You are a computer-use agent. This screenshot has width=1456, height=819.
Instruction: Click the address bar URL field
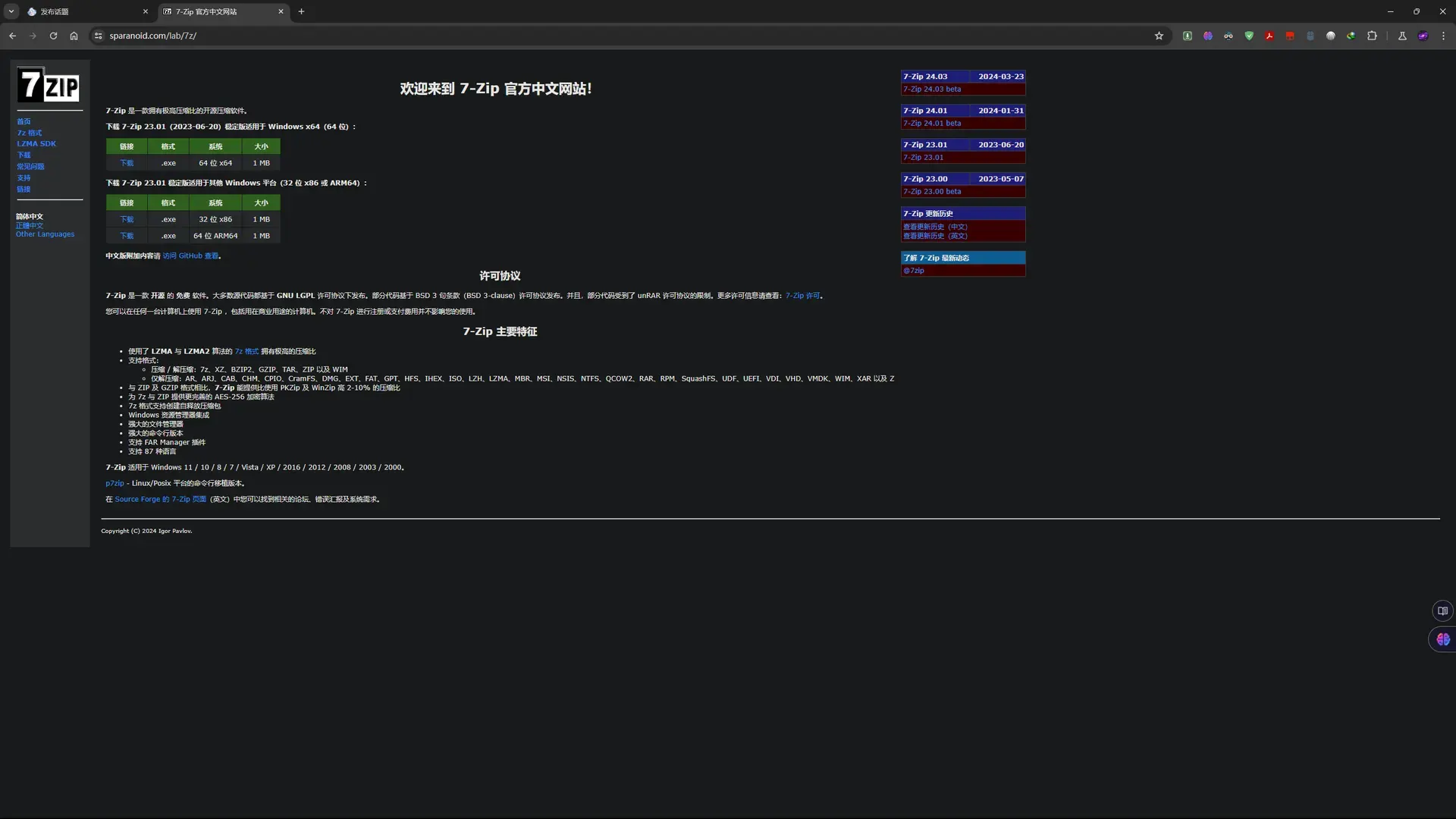622,36
